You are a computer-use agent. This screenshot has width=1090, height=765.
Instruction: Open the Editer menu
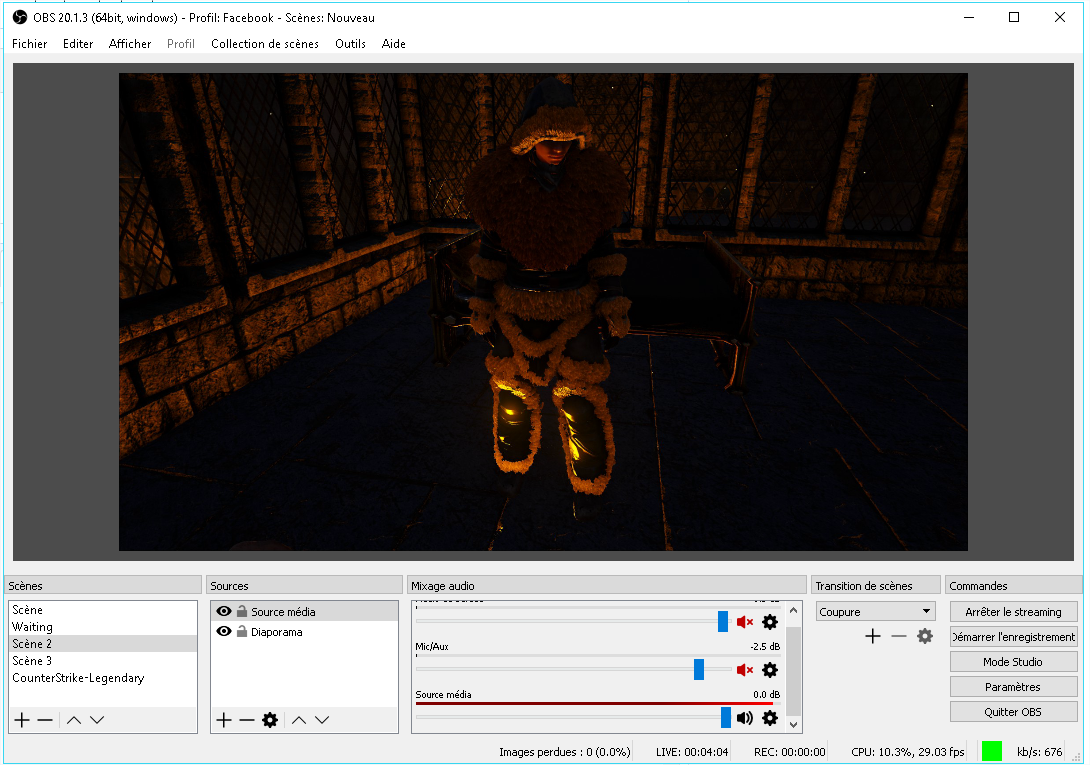coord(78,44)
